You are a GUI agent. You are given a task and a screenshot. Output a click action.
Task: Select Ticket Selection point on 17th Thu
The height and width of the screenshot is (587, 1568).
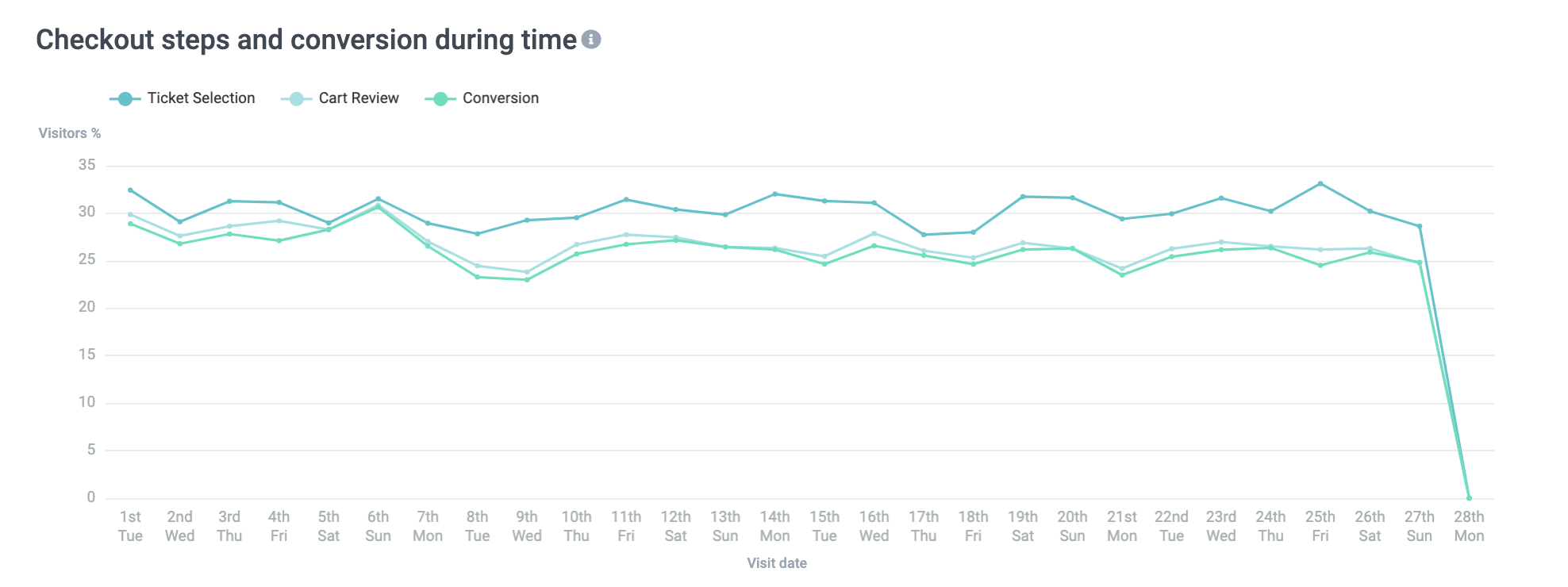point(924,235)
